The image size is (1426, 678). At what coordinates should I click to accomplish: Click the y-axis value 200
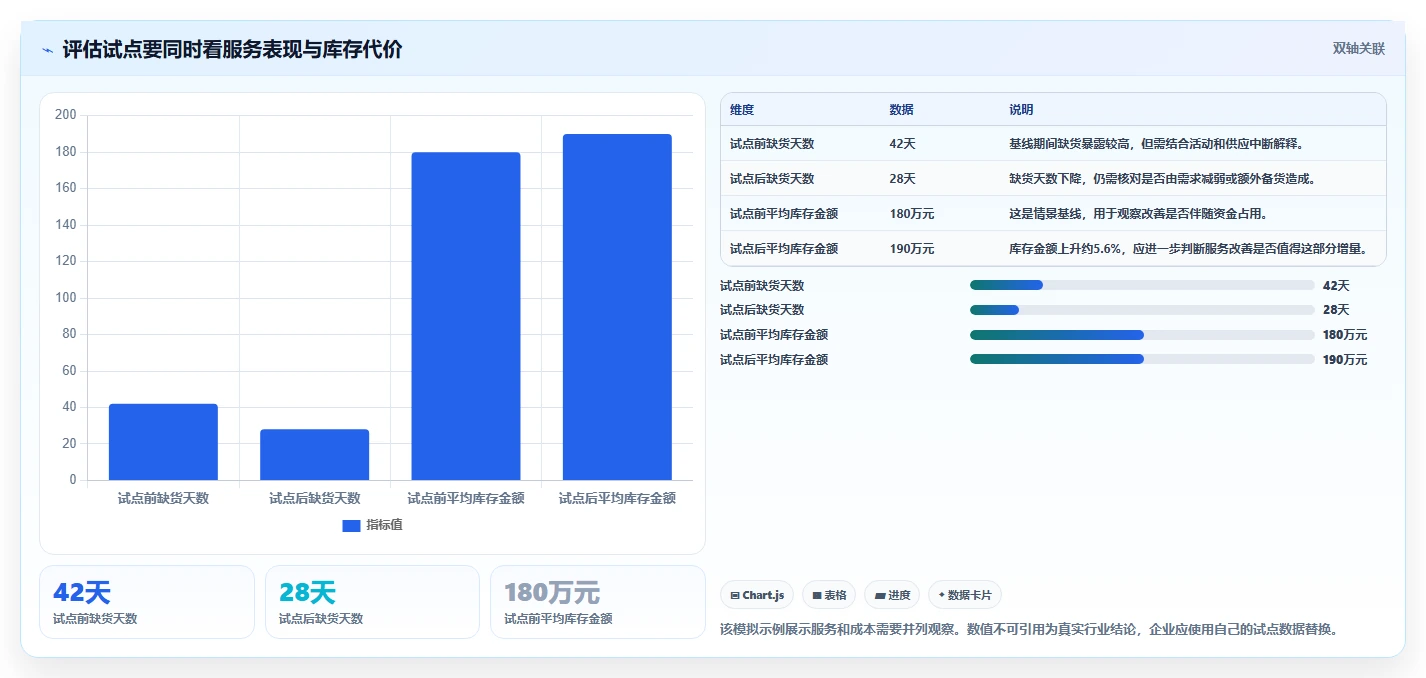(x=66, y=115)
